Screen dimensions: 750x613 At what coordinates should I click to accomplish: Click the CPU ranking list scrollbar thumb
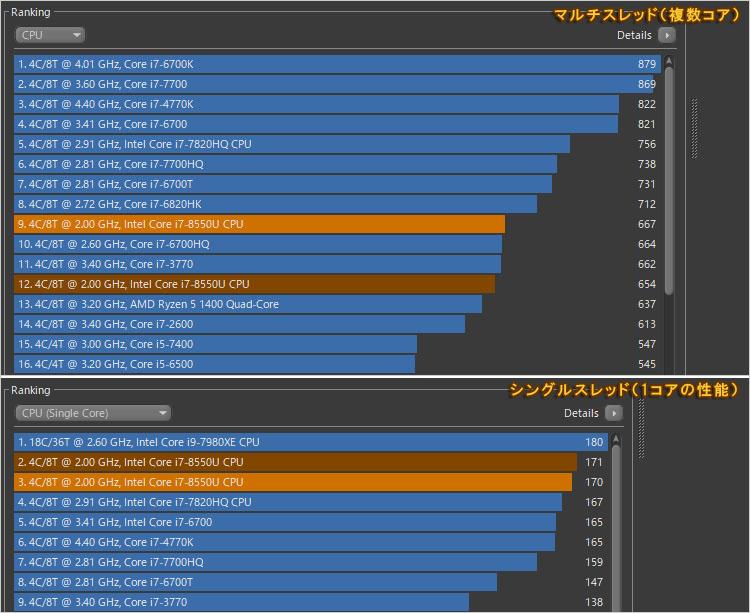click(x=669, y=181)
